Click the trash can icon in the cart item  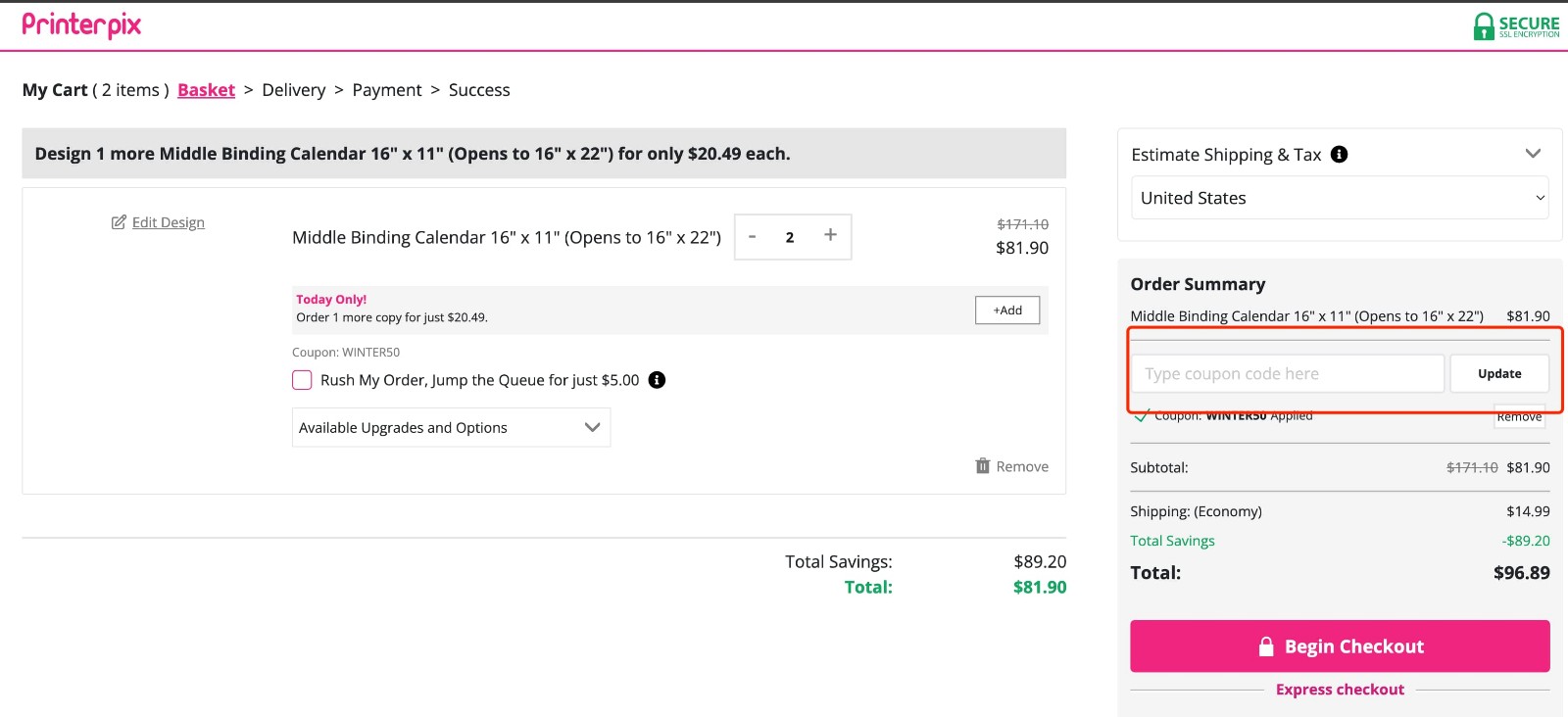coord(982,465)
